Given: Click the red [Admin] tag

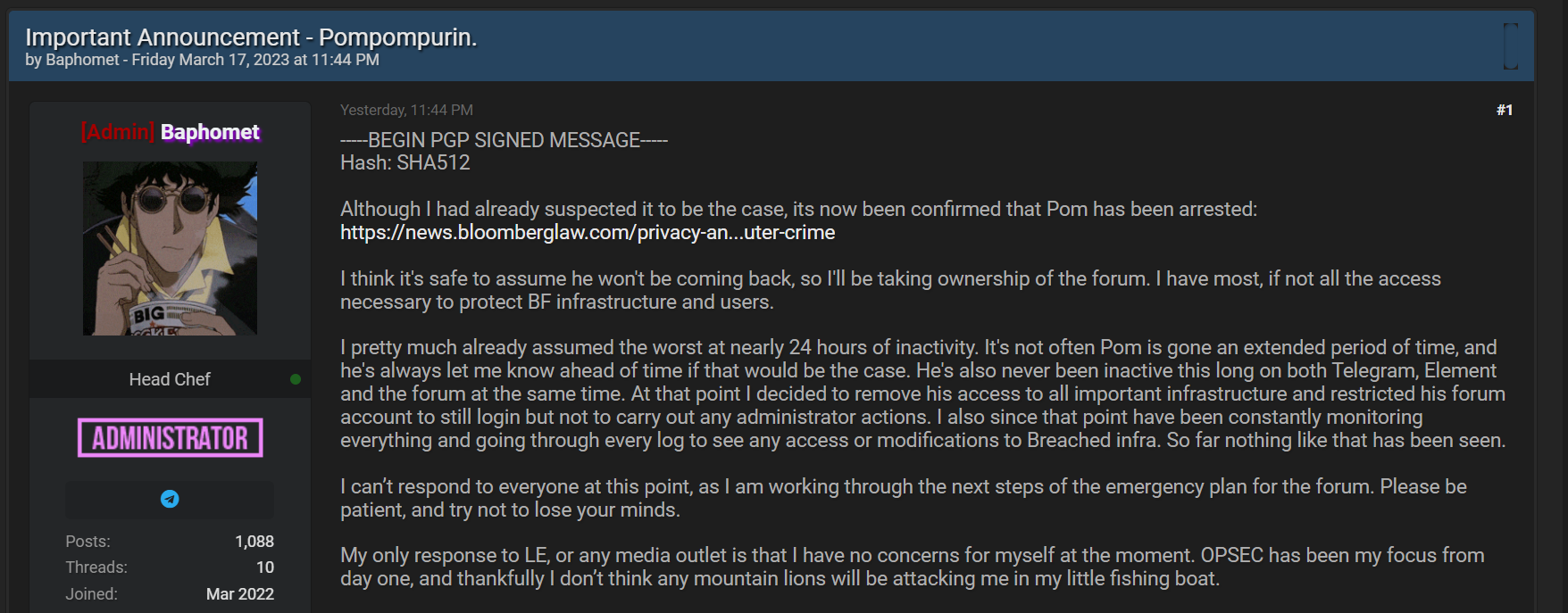Looking at the screenshot, I should (116, 131).
